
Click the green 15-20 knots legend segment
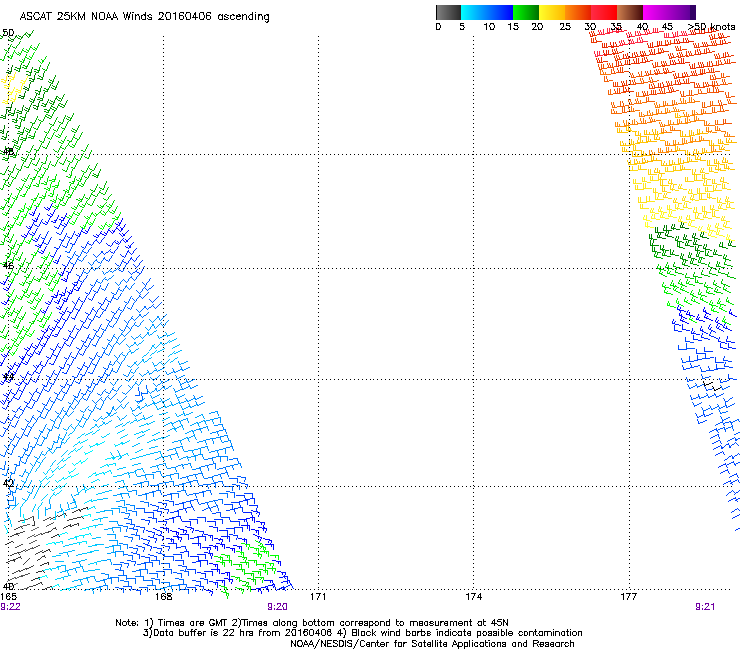[526, 12]
